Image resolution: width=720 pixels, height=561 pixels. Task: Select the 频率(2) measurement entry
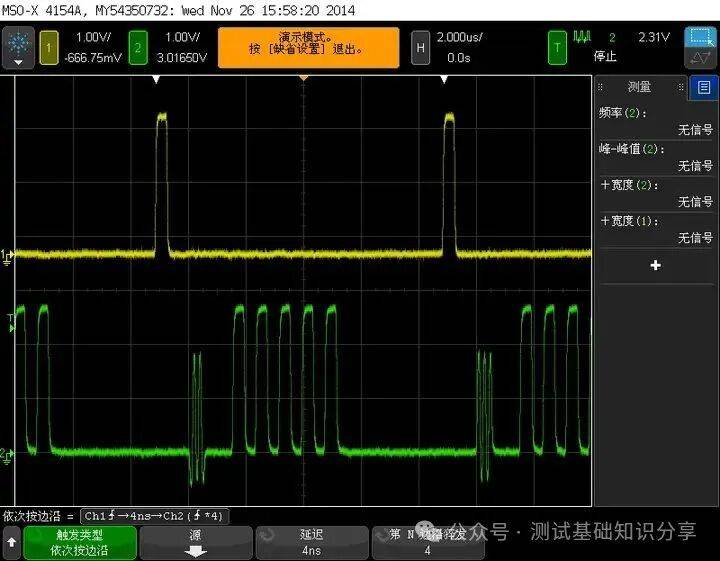tap(655, 121)
